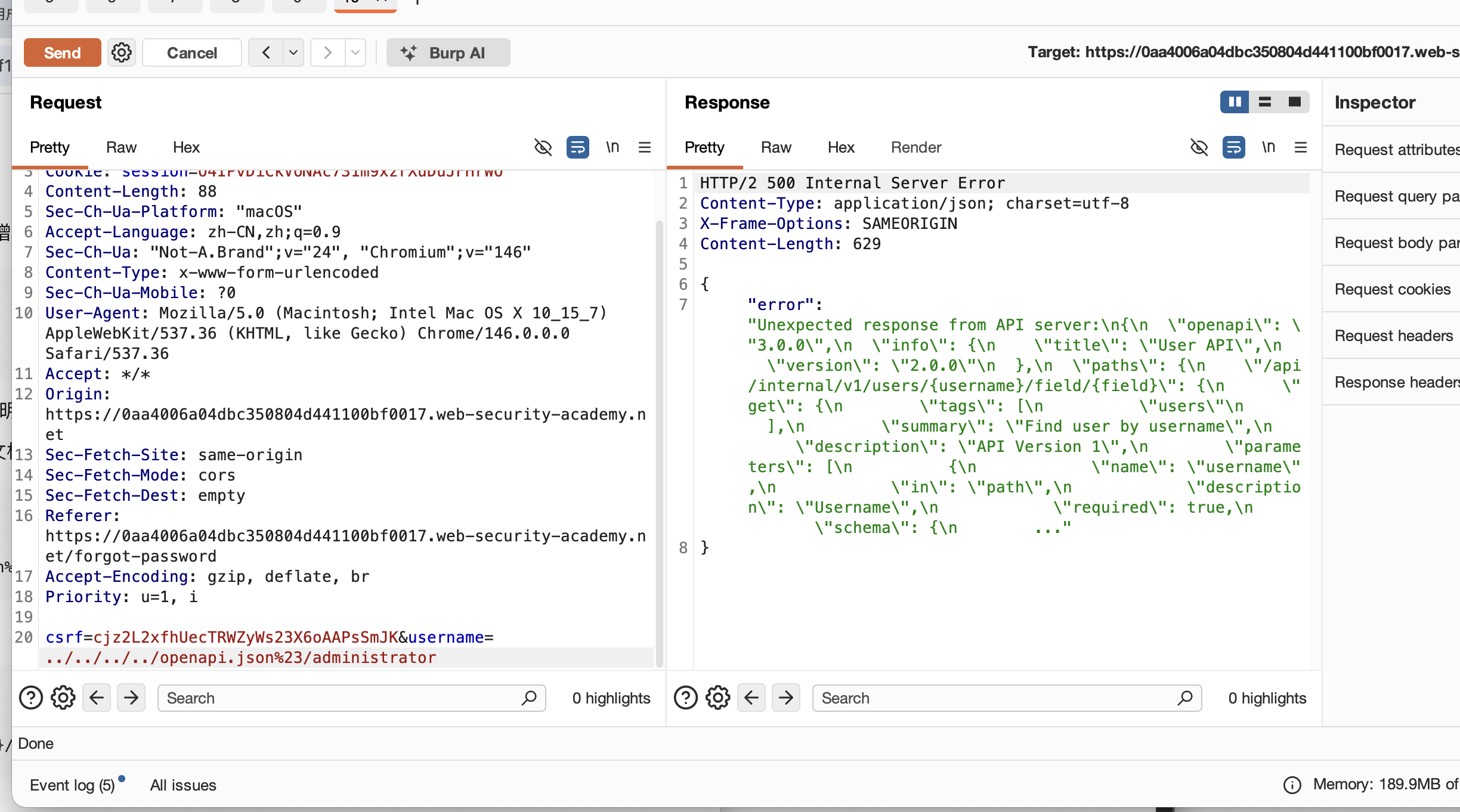Select side-by-side Response layout view
Screen dimensions: 1460x812
tap(1235, 102)
